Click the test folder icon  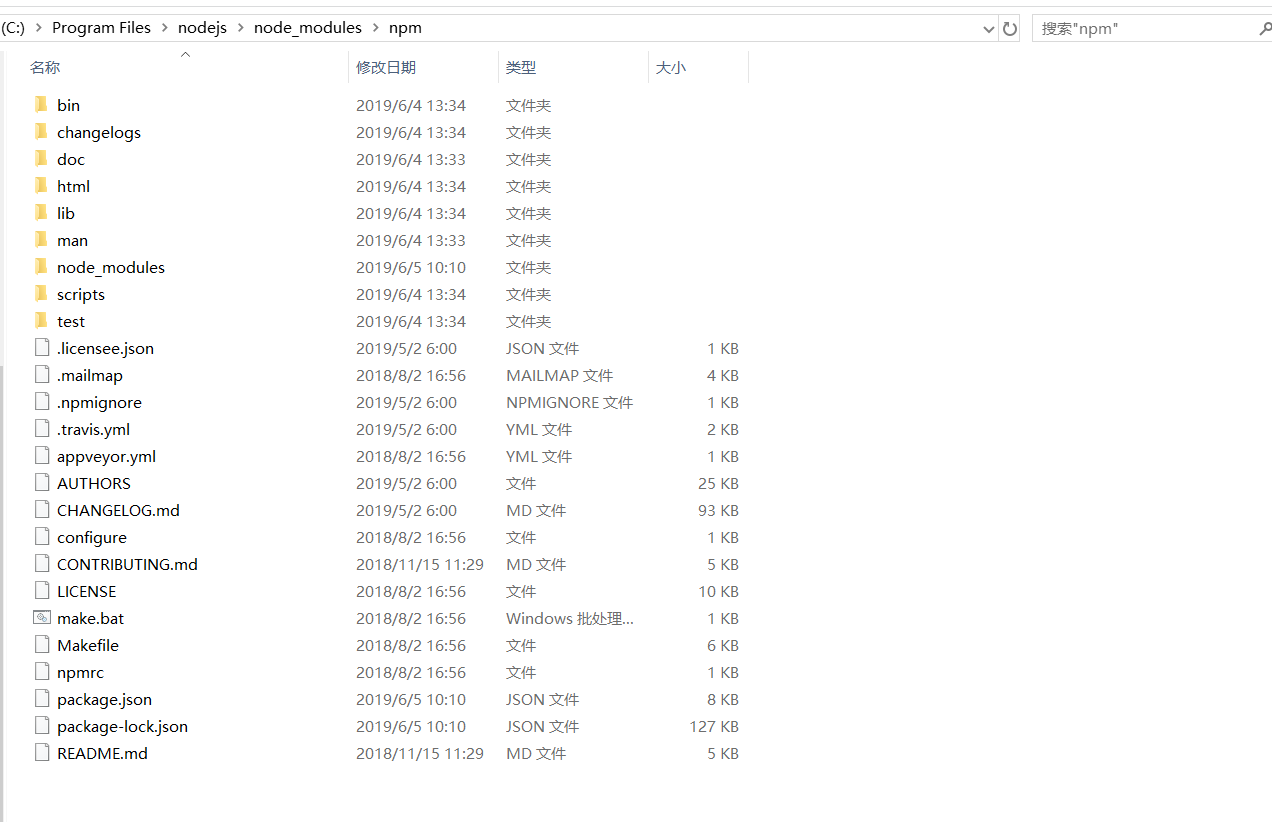click(41, 321)
